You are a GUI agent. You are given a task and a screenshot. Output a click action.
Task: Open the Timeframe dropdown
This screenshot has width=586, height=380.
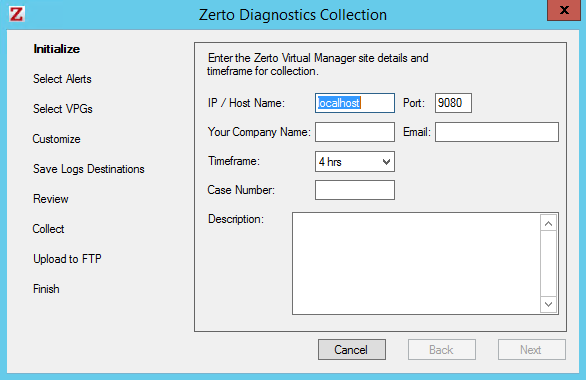(355, 161)
